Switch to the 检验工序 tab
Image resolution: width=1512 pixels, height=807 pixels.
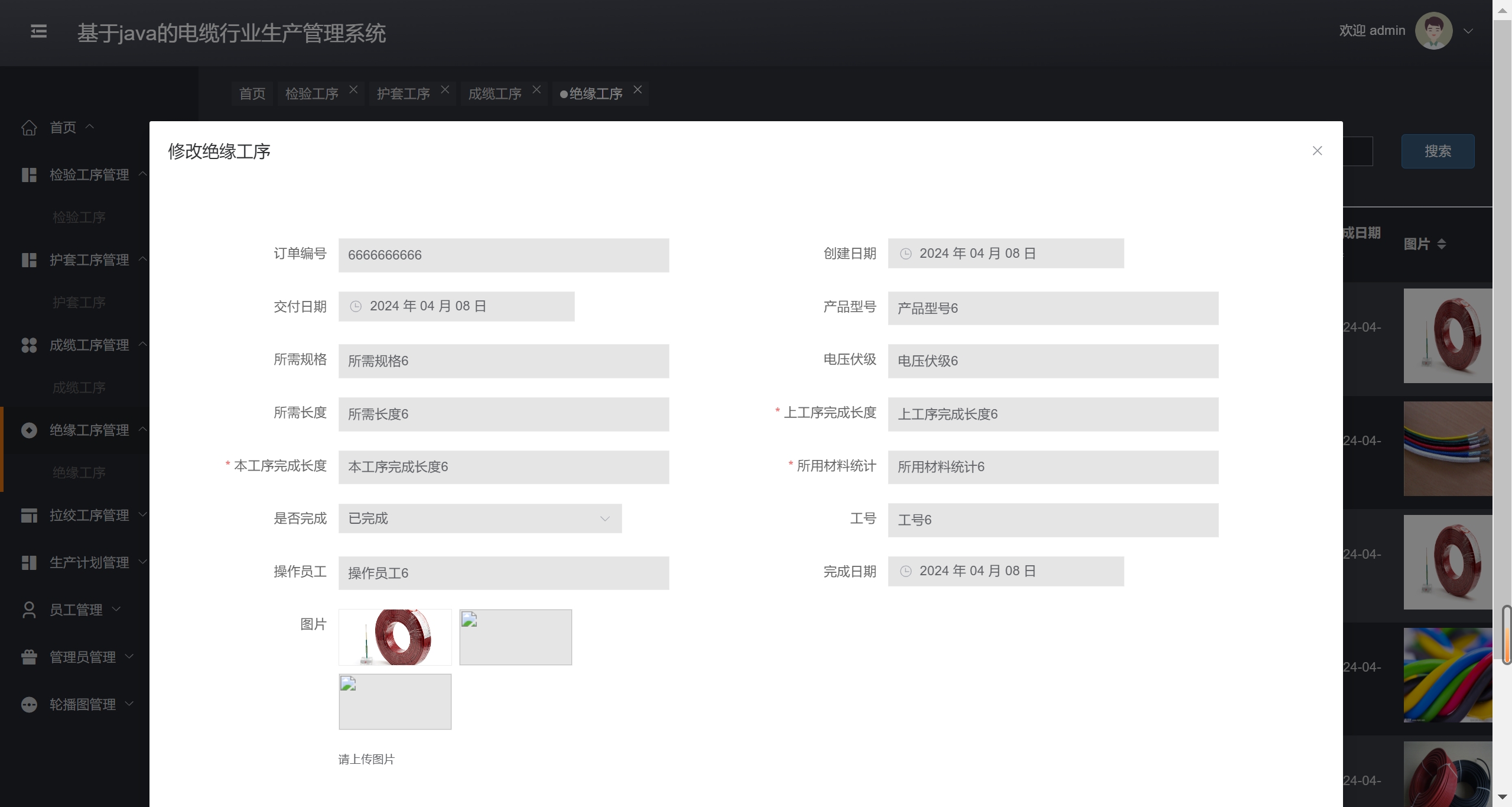point(312,93)
